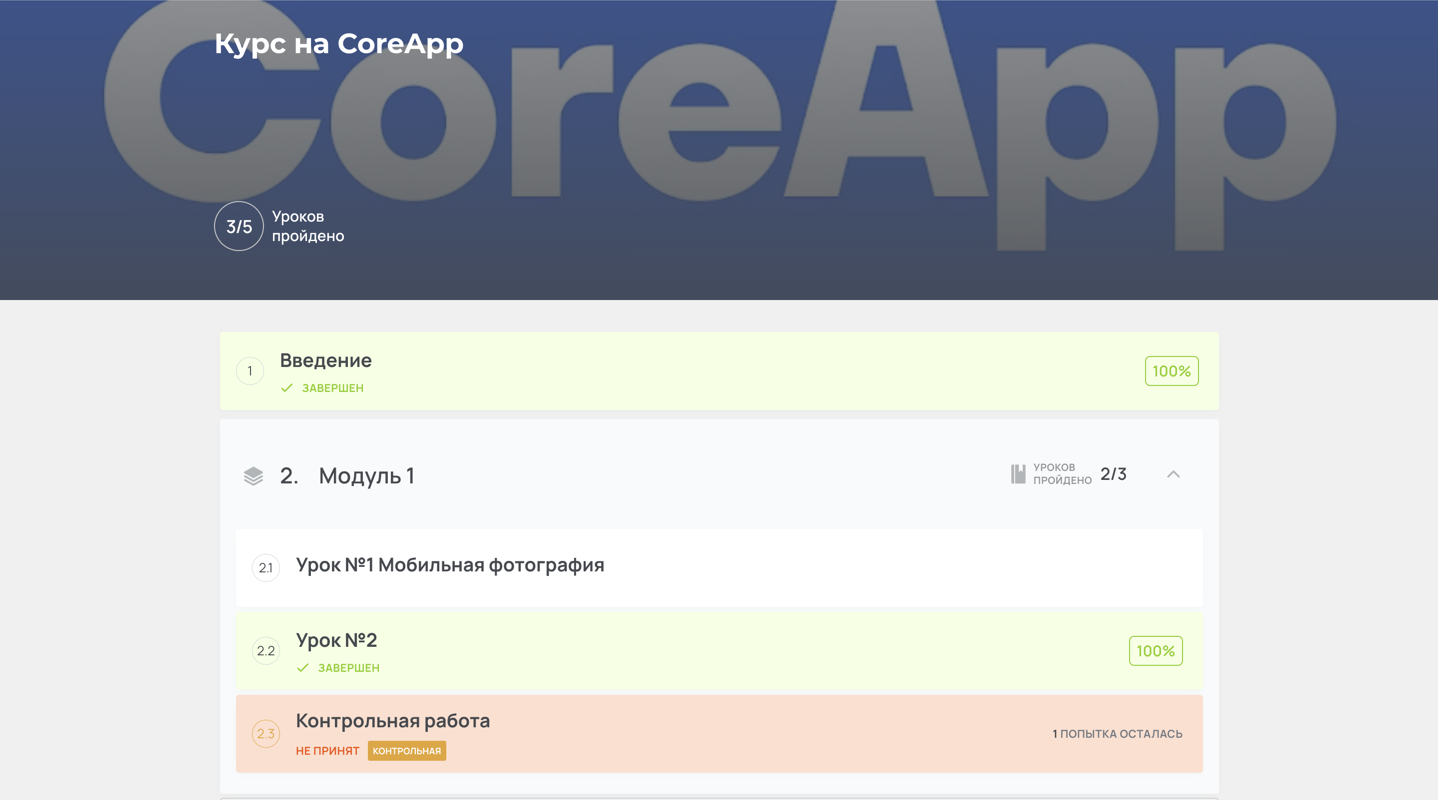The image size is (1439, 800).
Task: Open the Урок №2 lesson
Action: pos(719,651)
